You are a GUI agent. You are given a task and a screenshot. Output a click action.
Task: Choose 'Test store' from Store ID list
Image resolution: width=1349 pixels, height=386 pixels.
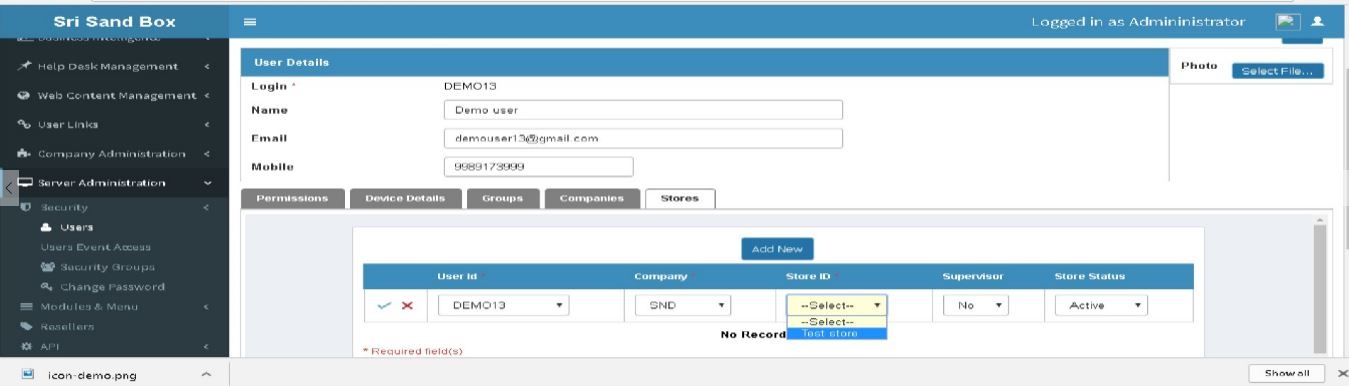click(x=836, y=333)
